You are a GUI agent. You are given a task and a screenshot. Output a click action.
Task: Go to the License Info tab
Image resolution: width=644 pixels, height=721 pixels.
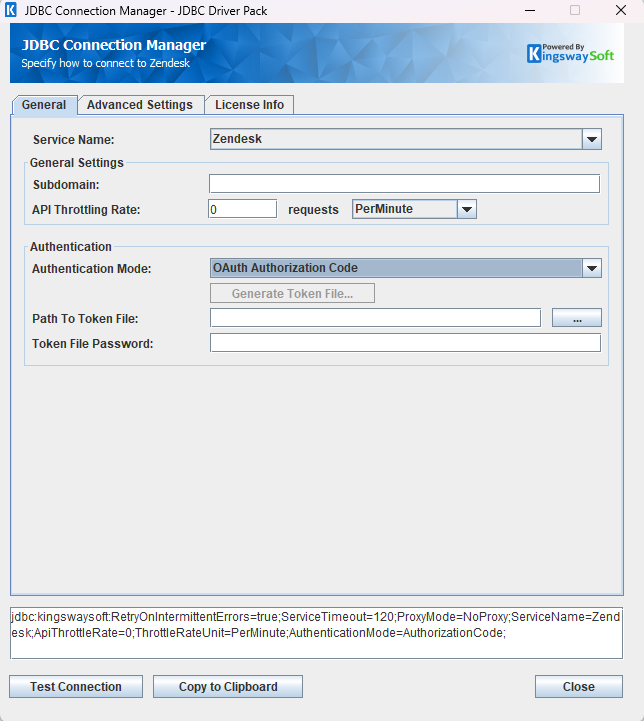(x=249, y=105)
